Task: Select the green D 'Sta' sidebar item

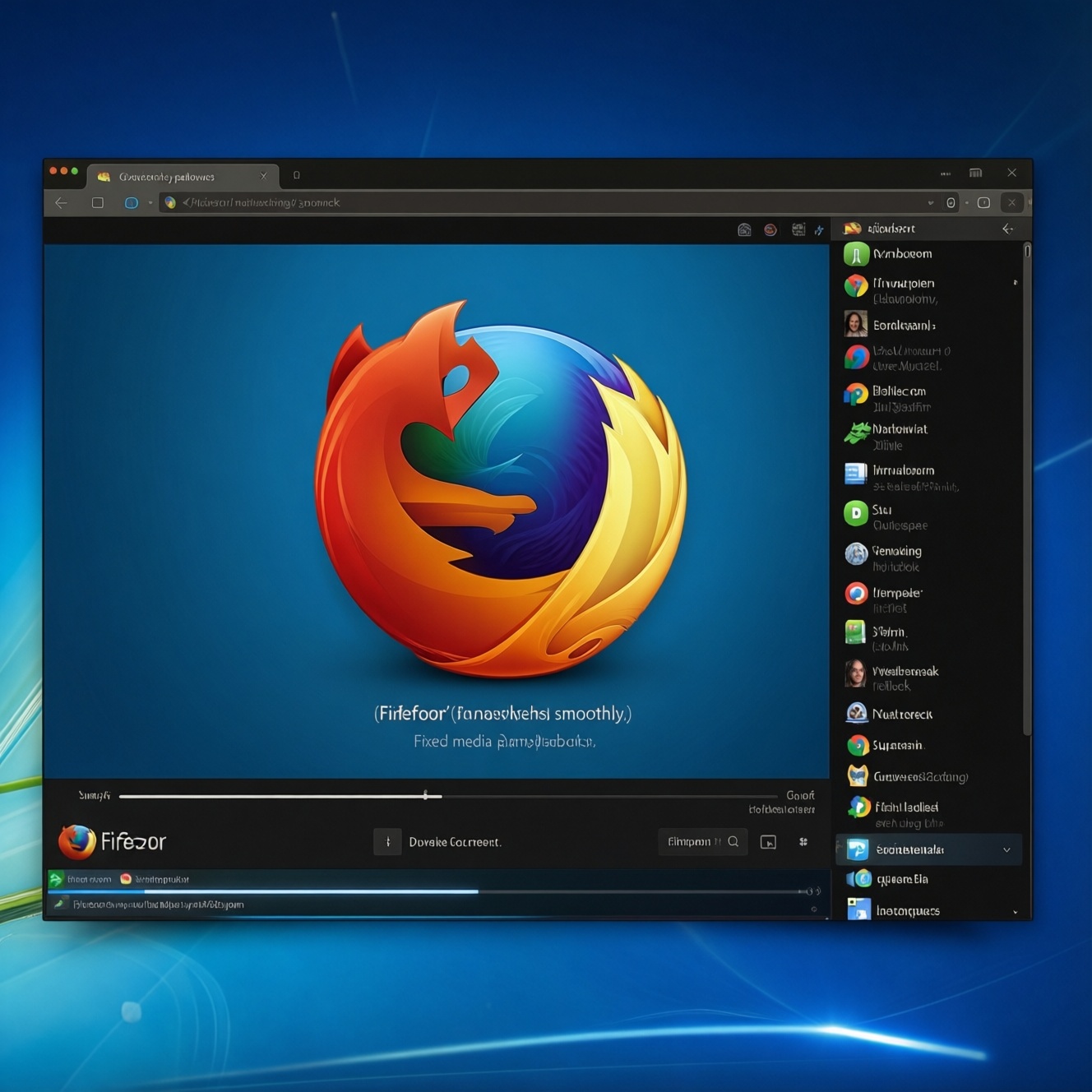Action: click(x=929, y=516)
